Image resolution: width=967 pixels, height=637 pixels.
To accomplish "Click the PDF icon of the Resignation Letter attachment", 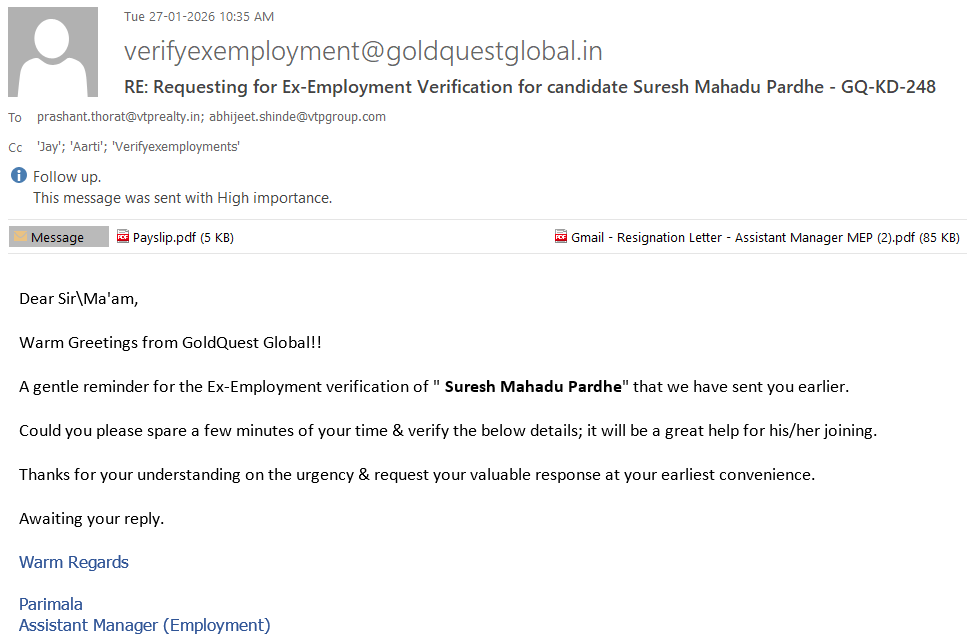I will click(561, 237).
